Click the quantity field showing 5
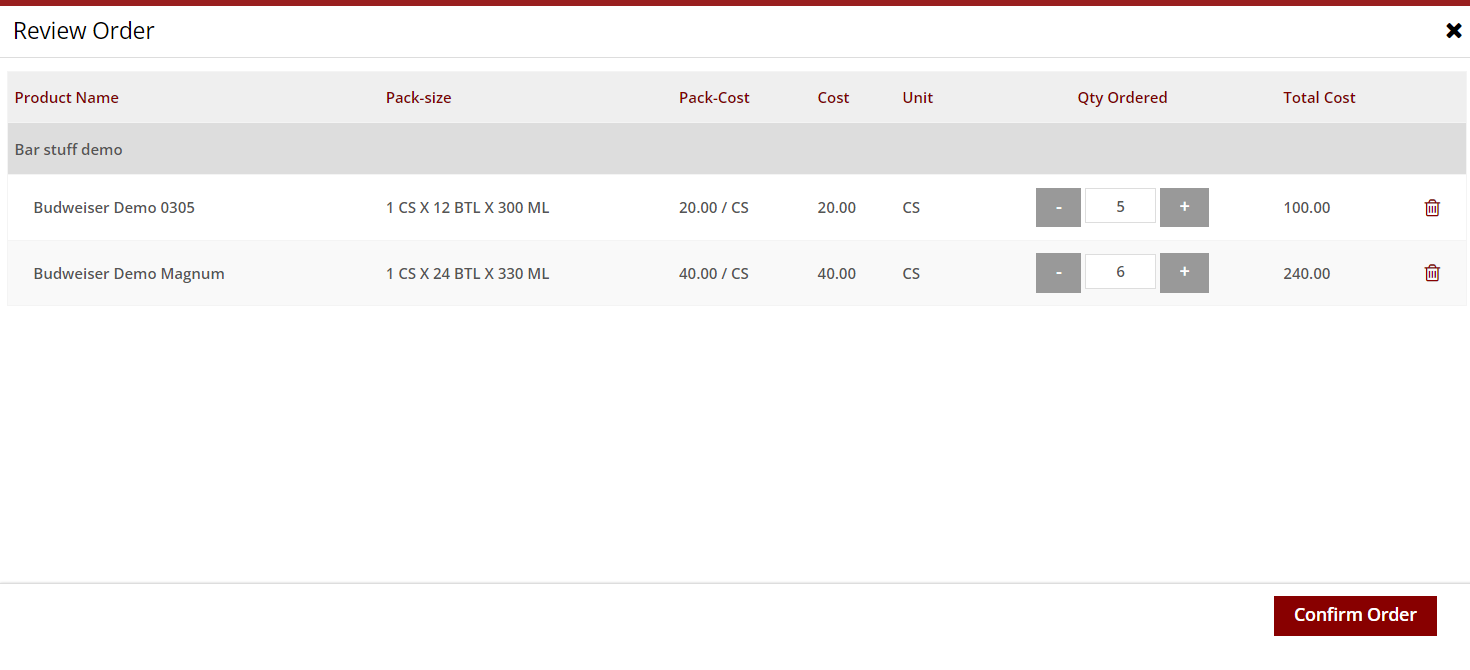This screenshot has height=670, width=1470. [x=1120, y=207]
